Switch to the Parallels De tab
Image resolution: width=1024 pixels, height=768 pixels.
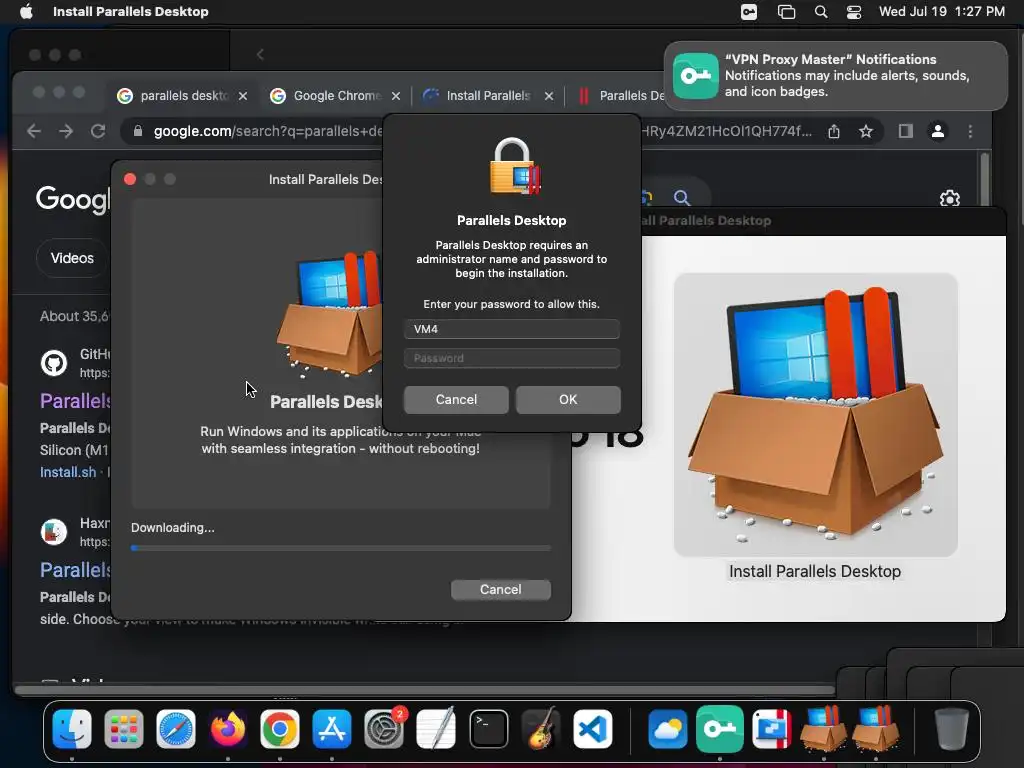coord(620,96)
